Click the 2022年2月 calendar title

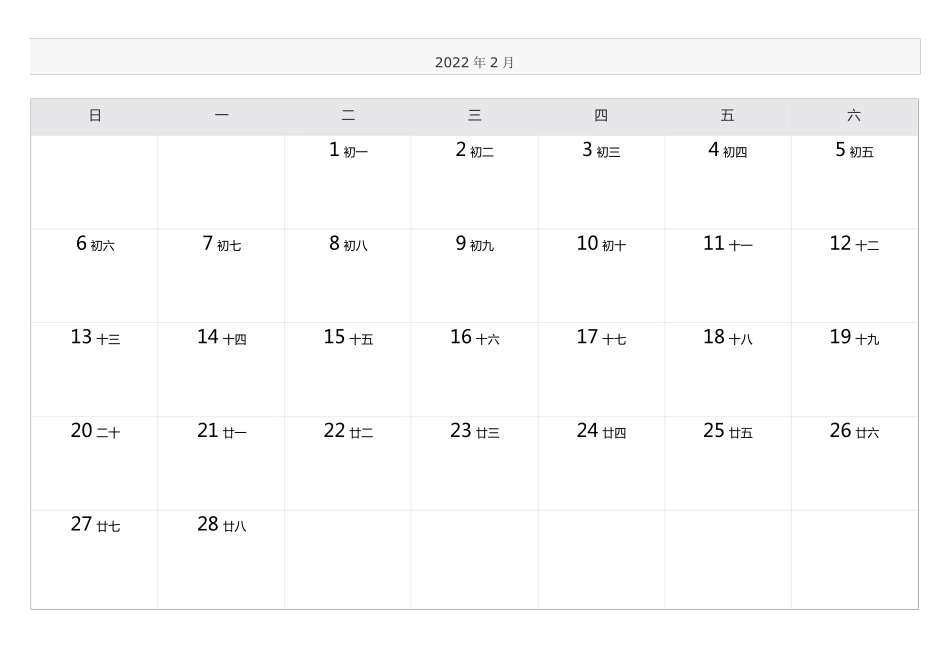tap(475, 62)
